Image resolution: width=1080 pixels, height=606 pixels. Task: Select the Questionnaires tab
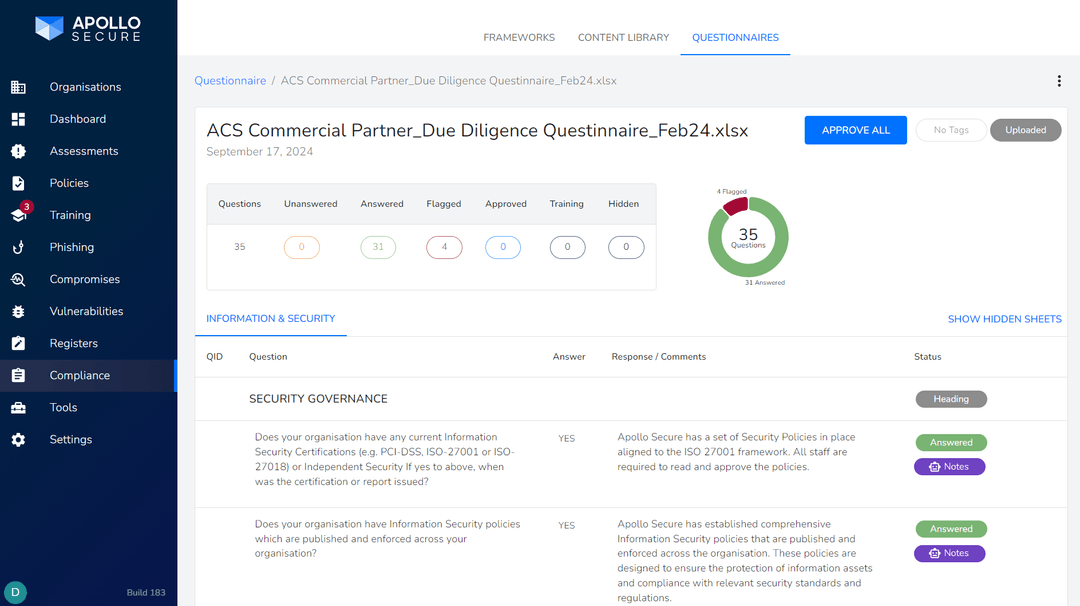click(x=735, y=37)
